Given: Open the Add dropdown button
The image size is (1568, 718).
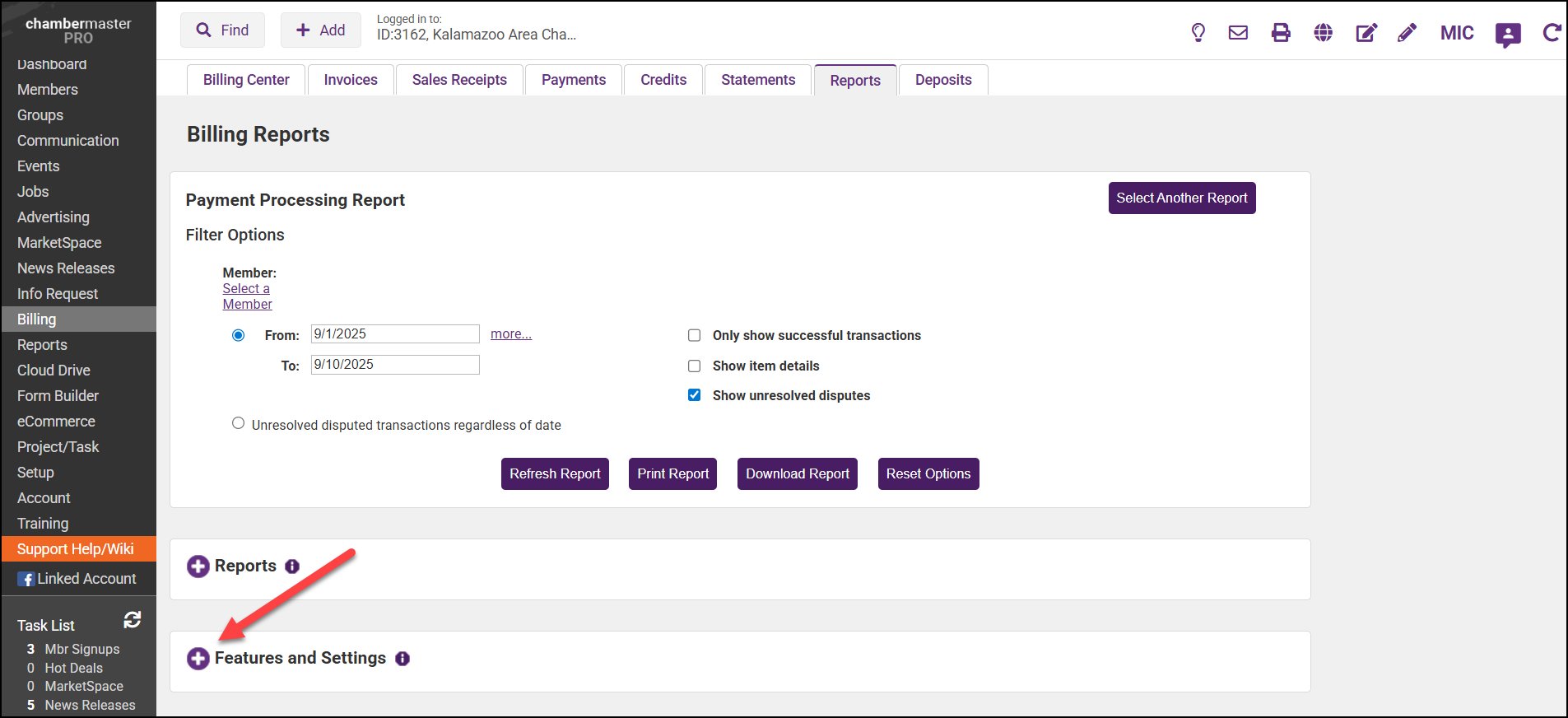Looking at the screenshot, I should pyautogui.click(x=321, y=30).
